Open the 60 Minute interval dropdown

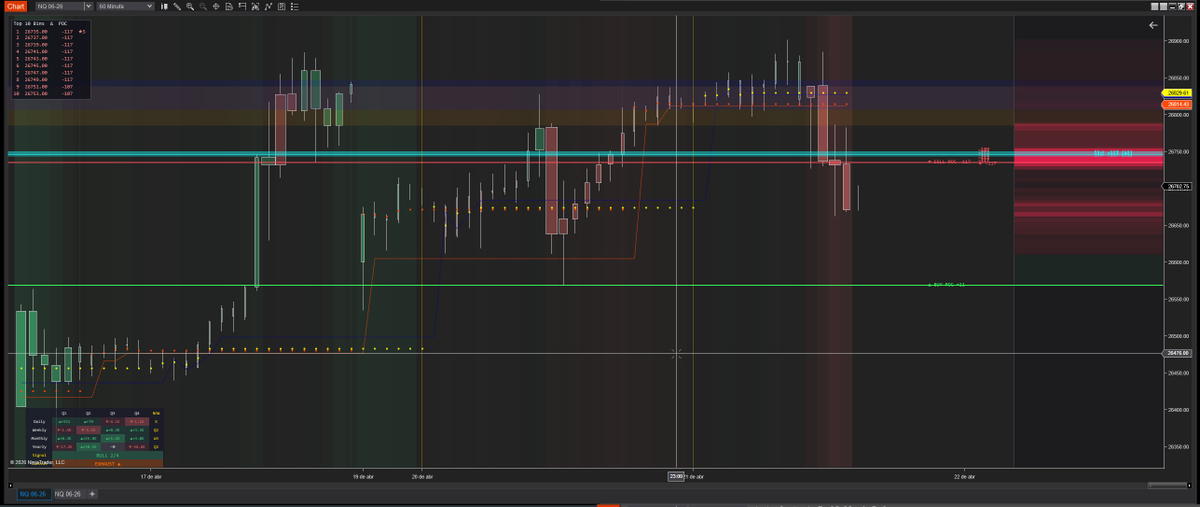click(125, 6)
